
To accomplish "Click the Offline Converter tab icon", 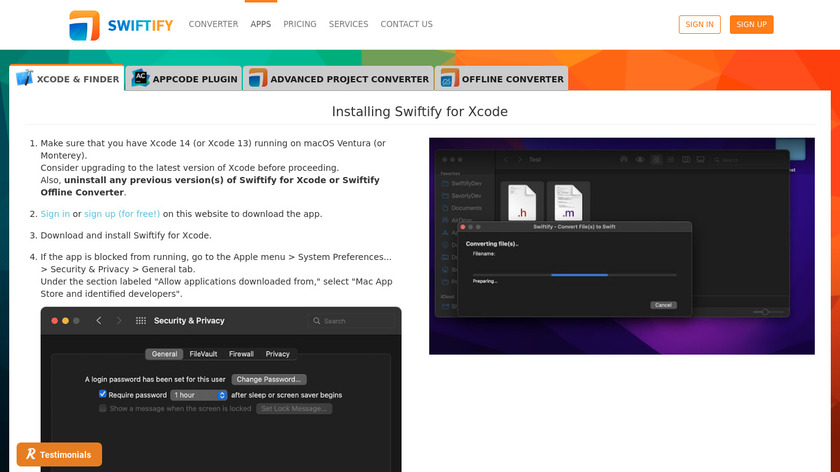I will (451, 79).
